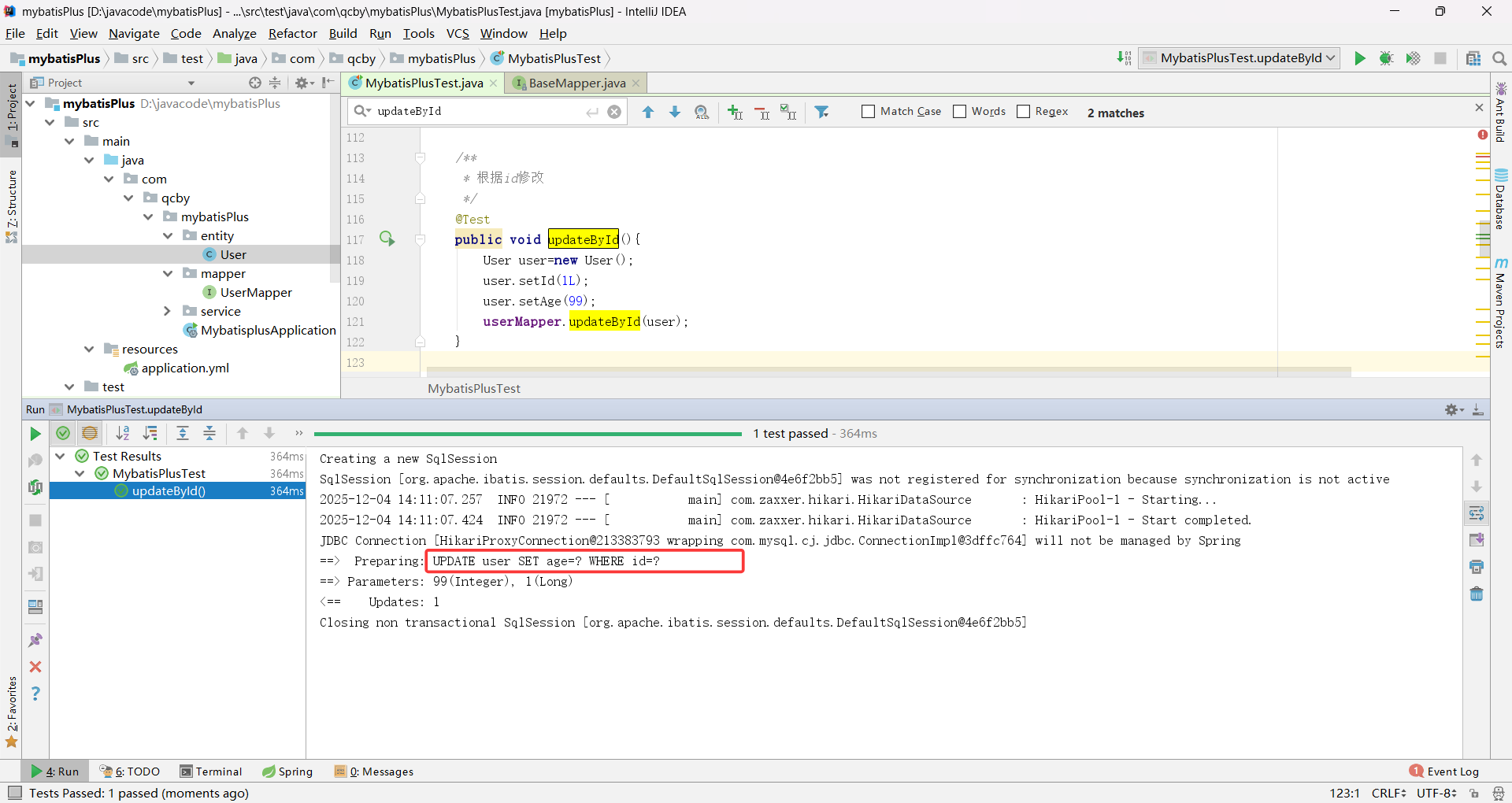Open Maven Projects side panel
The image size is (1512, 803).
pos(1501,302)
